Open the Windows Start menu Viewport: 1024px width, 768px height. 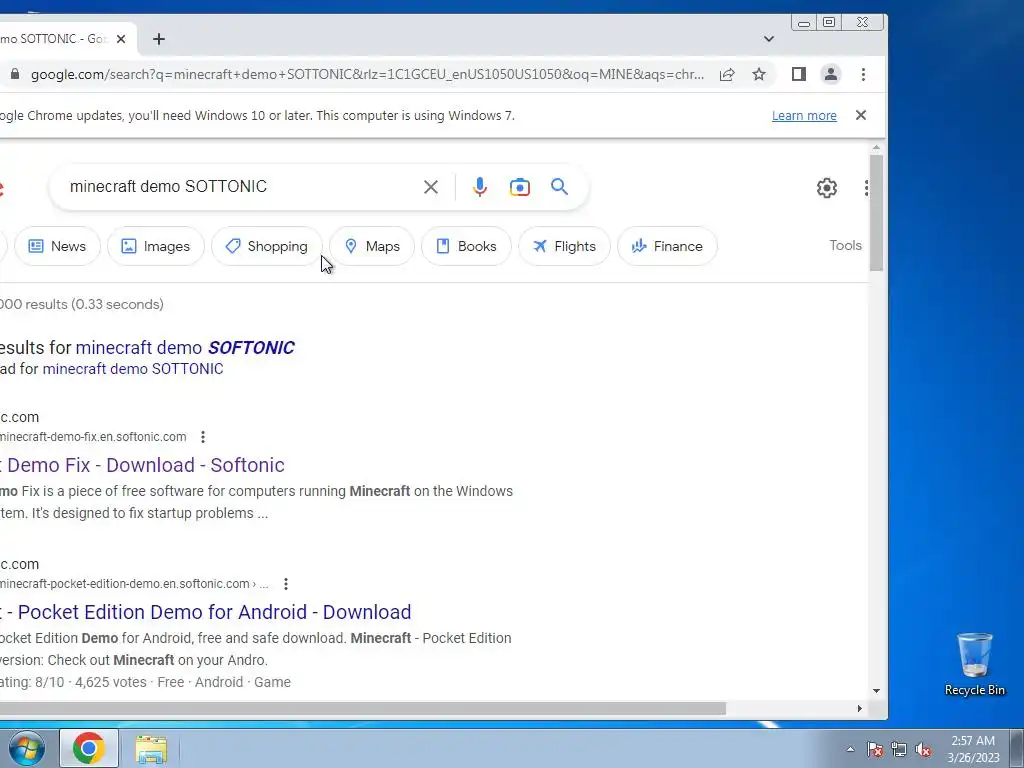click(x=27, y=748)
